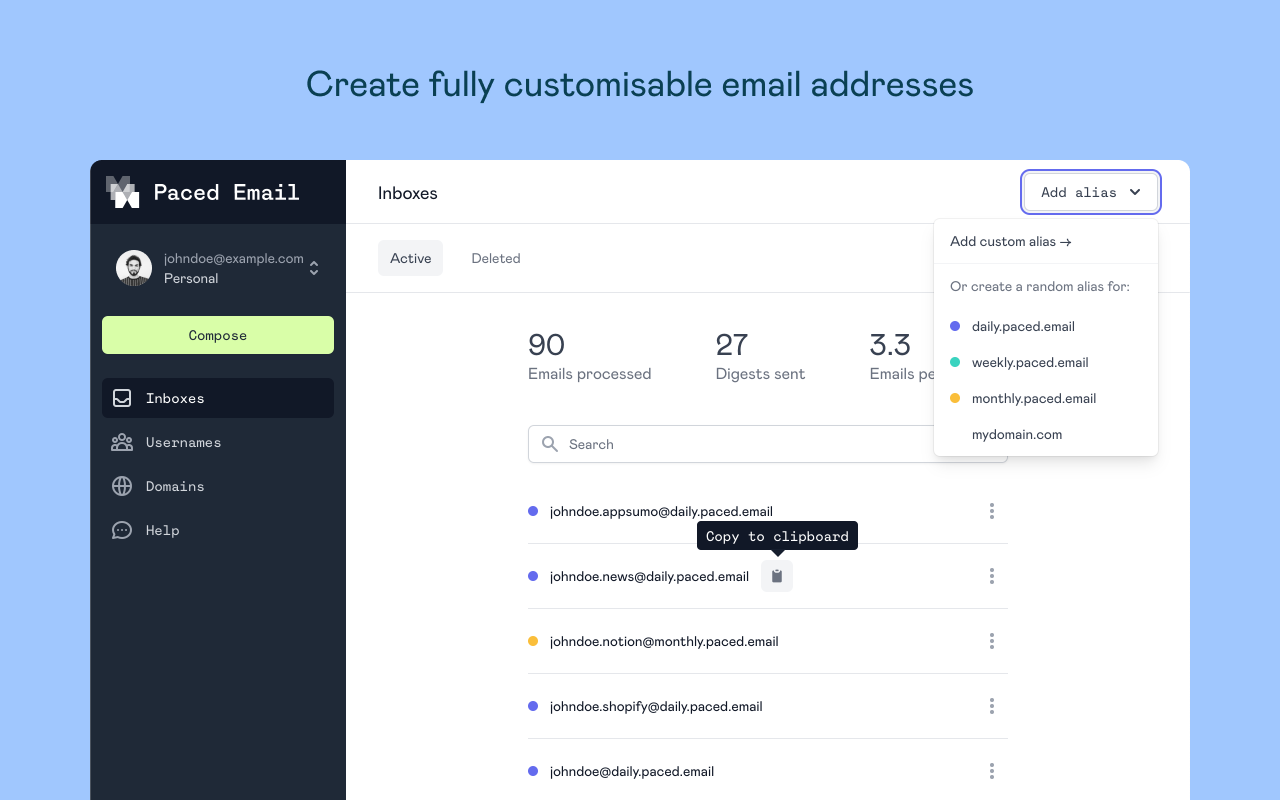Select the Inboxes sidebar icon
This screenshot has height=800, width=1280.
[121, 398]
